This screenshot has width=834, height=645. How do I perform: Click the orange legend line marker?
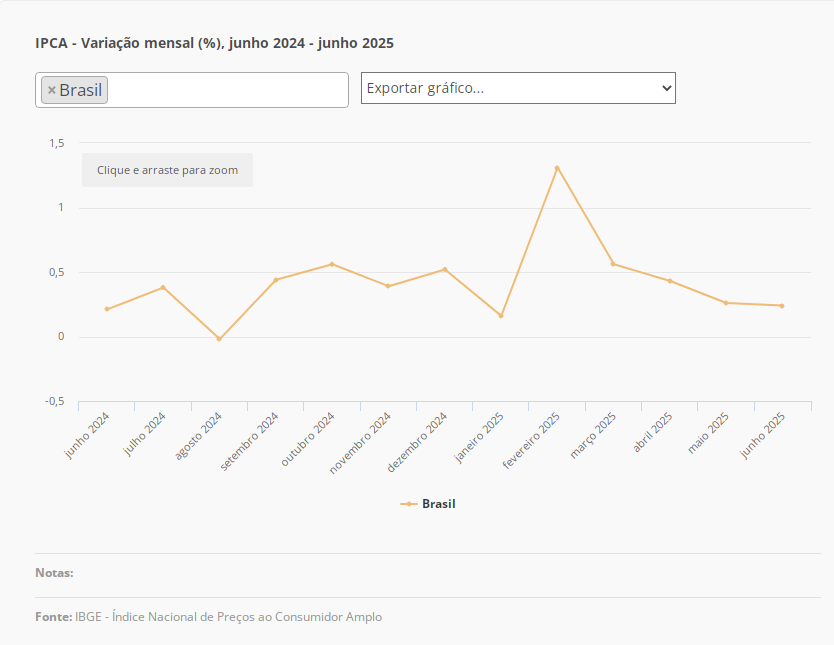click(x=408, y=504)
